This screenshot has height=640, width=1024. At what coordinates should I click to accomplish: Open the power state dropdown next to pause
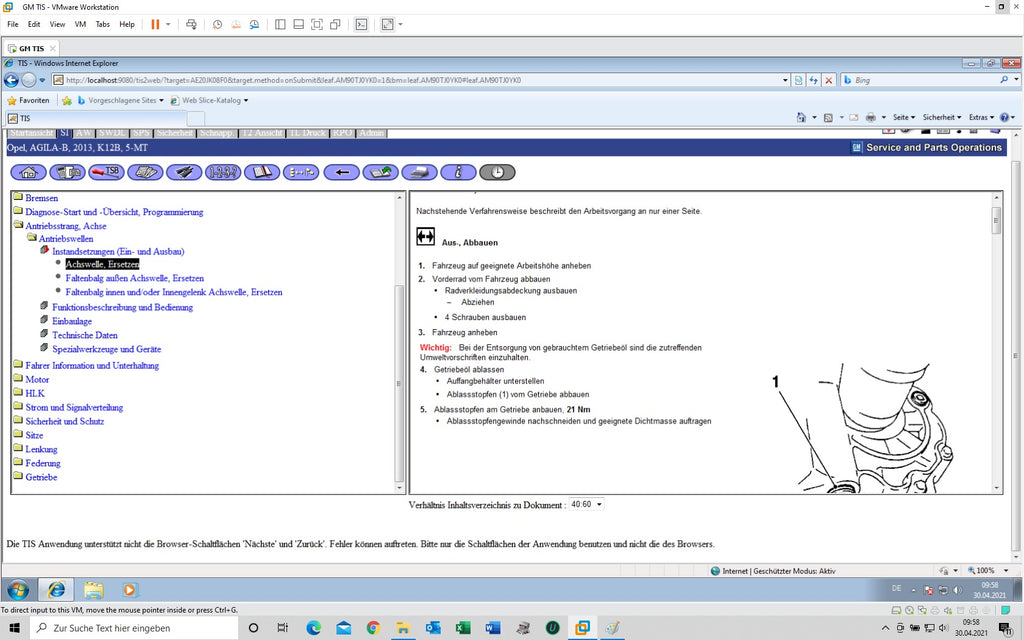tap(168, 24)
